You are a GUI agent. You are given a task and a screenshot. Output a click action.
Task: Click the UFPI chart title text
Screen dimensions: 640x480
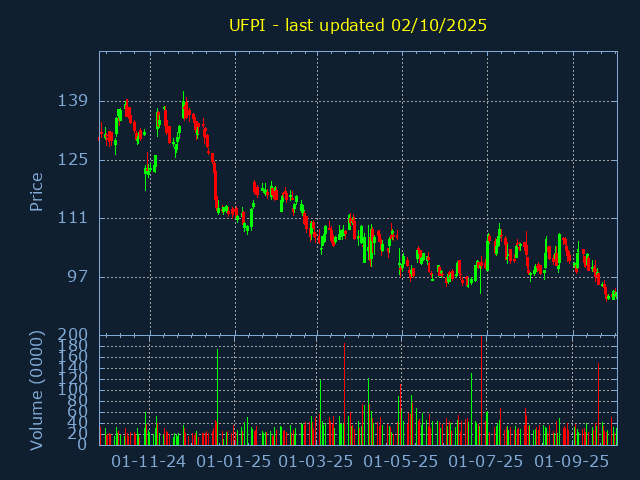[x=358, y=25]
